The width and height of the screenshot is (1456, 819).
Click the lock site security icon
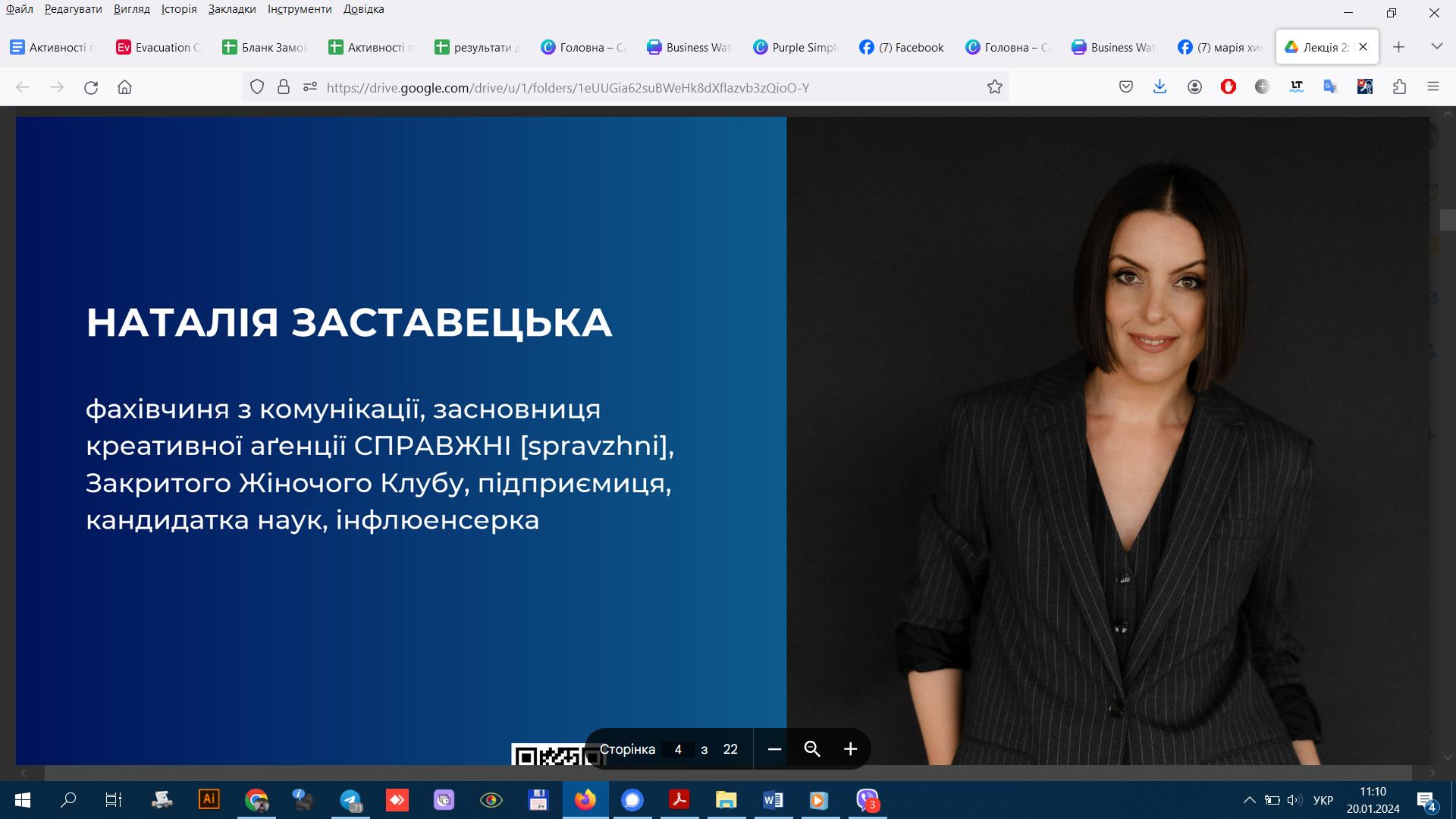coord(283,87)
